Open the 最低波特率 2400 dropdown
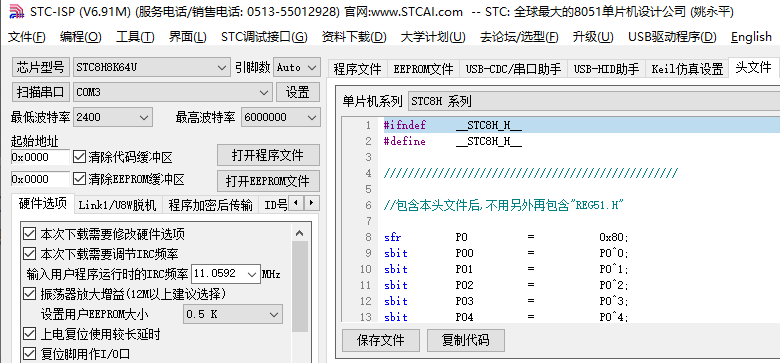Screen dimensions: 780x363 click(144, 117)
